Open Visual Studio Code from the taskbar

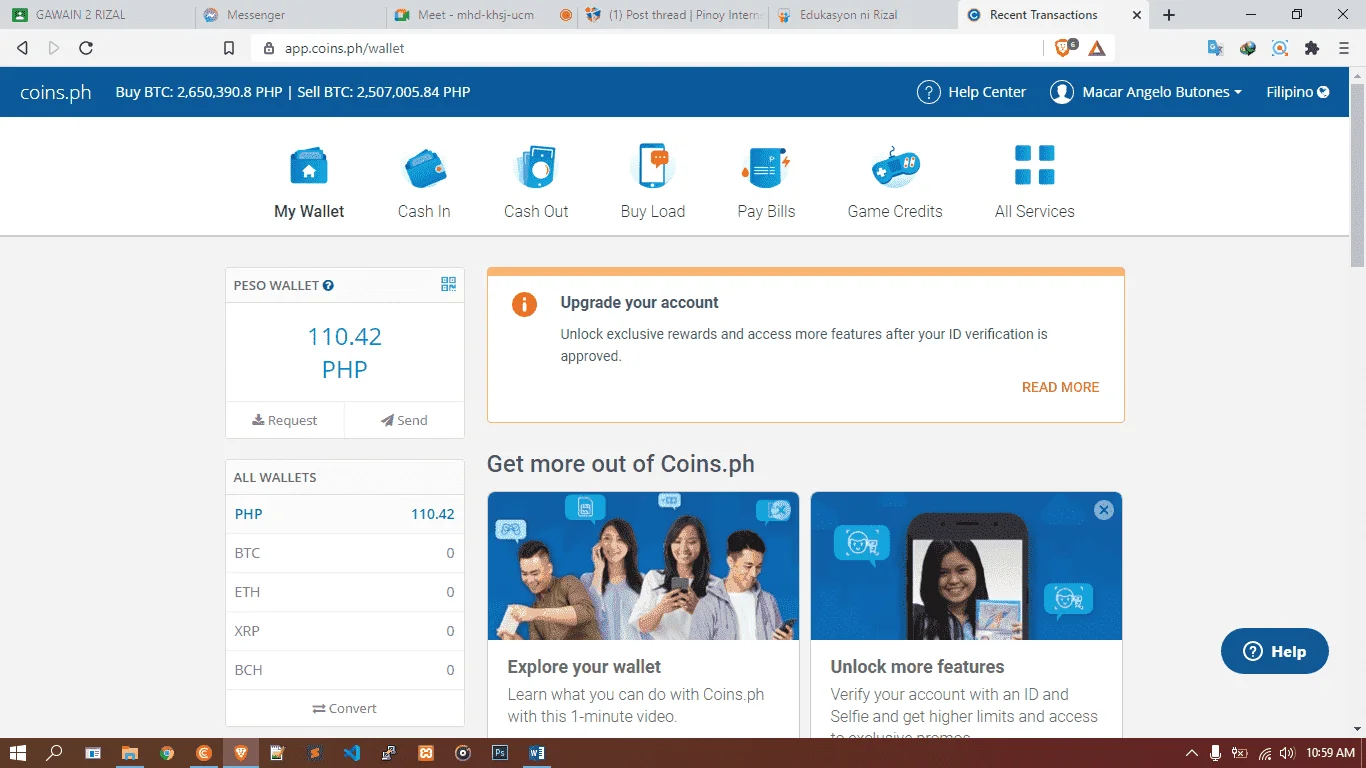click(351, 753)
